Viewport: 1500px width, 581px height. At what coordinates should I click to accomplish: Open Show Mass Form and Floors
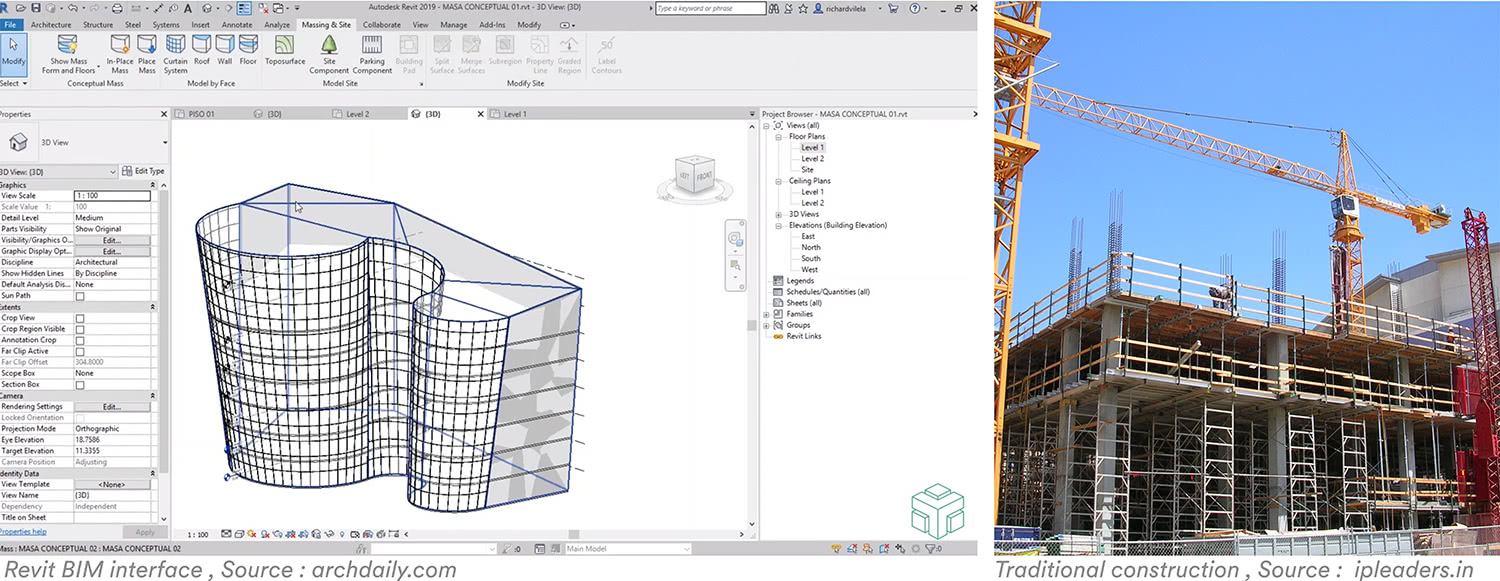point(68,51)
